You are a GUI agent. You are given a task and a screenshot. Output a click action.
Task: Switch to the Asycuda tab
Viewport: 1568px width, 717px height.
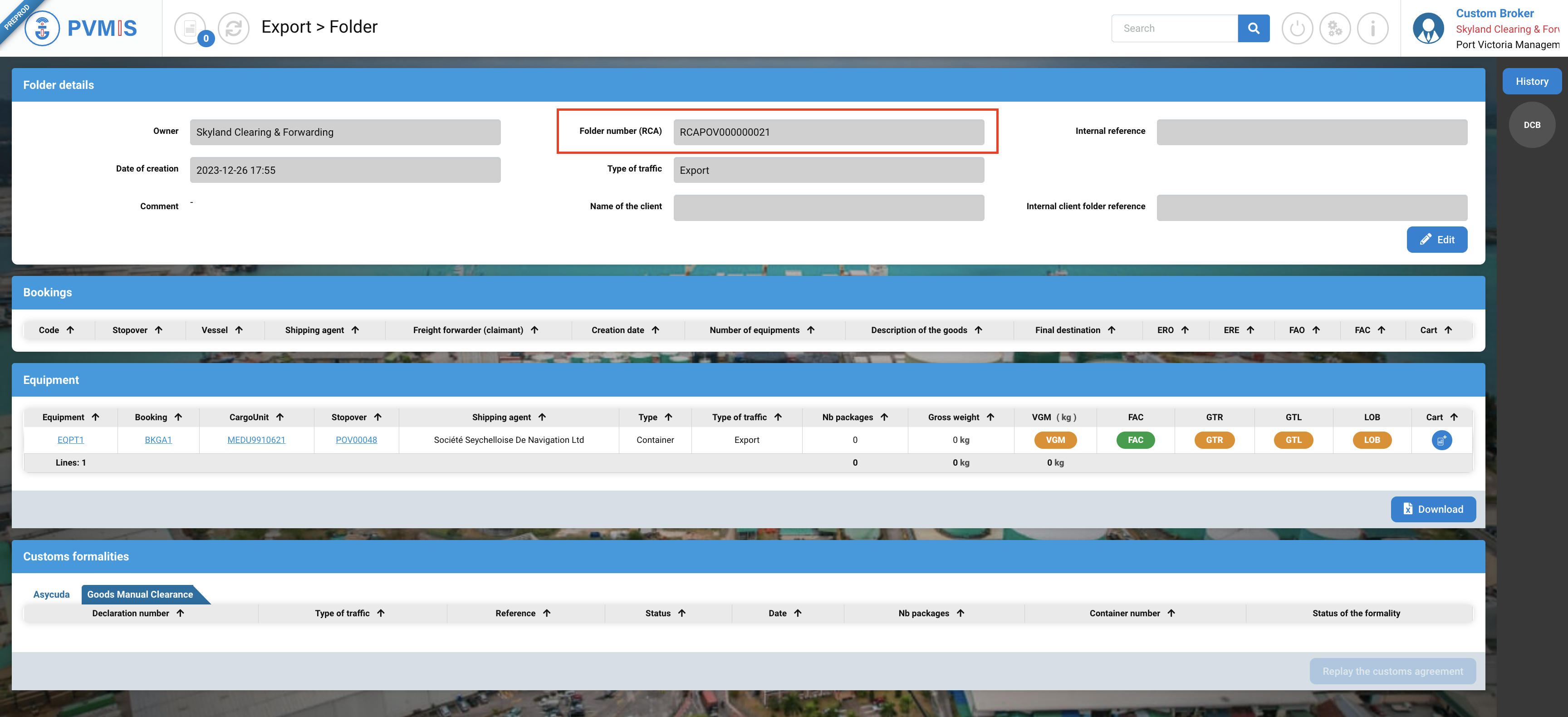[x=51, y=594]
